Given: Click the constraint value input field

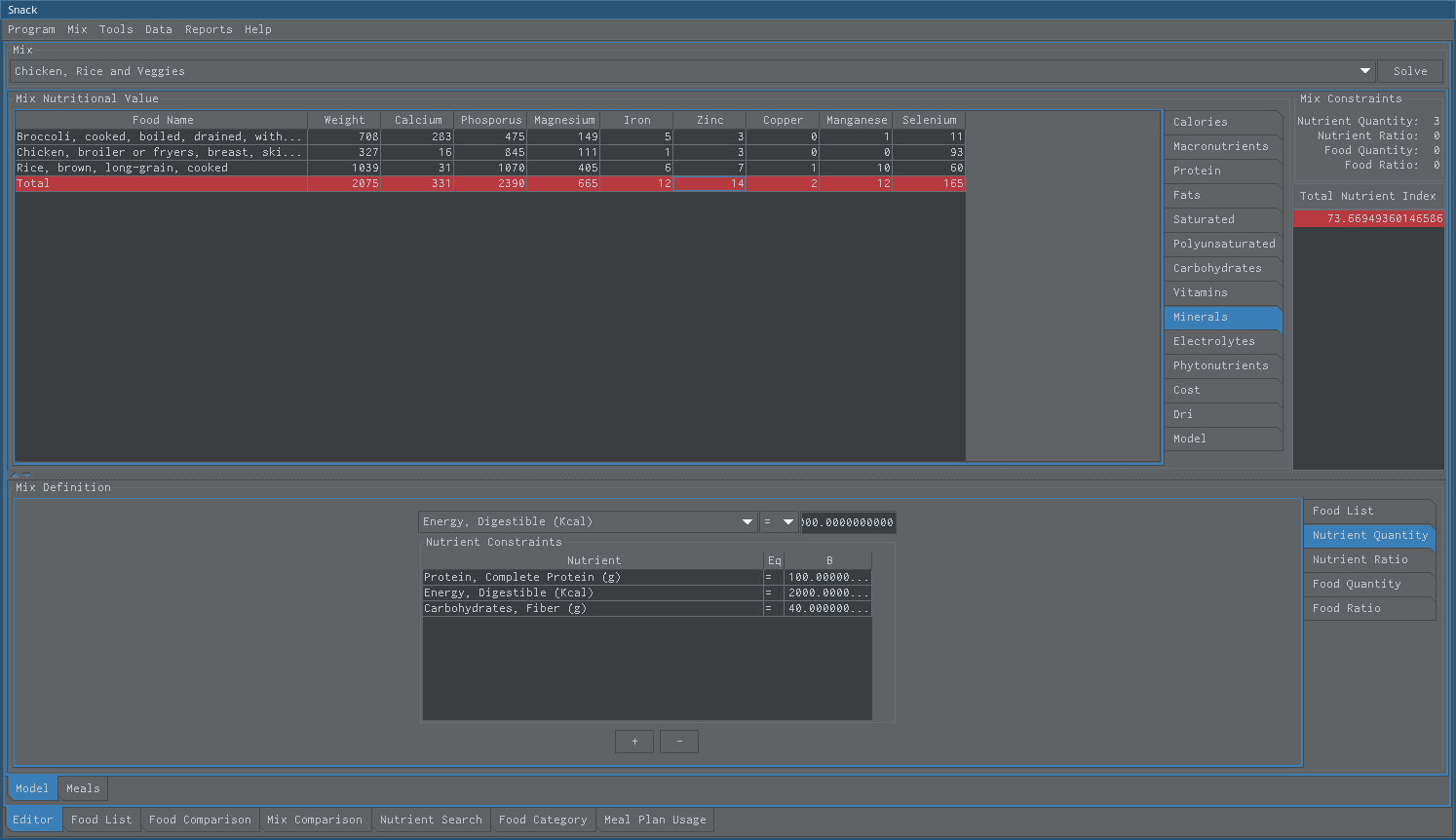Looking at the screenshot, I should click(848, 522).
